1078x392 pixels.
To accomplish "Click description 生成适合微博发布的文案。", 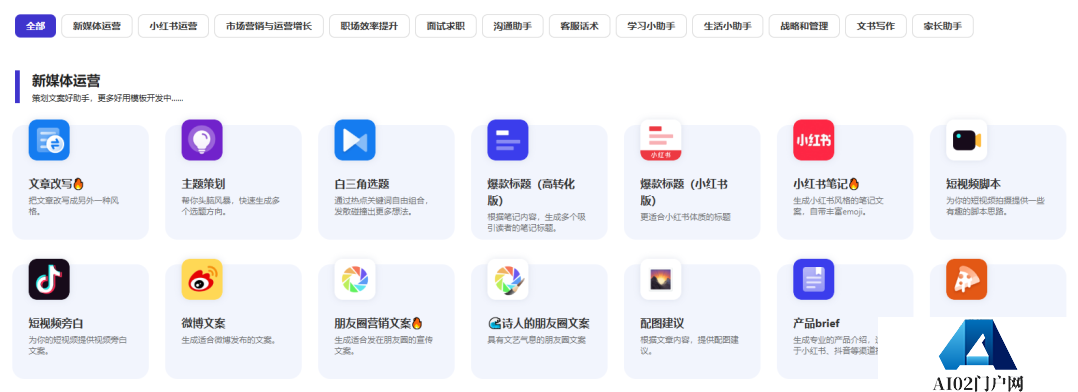I will pos(229,340).
